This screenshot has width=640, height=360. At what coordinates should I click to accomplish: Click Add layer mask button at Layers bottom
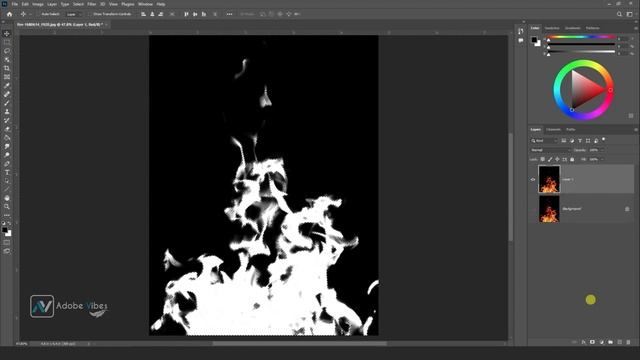(592, 342)
